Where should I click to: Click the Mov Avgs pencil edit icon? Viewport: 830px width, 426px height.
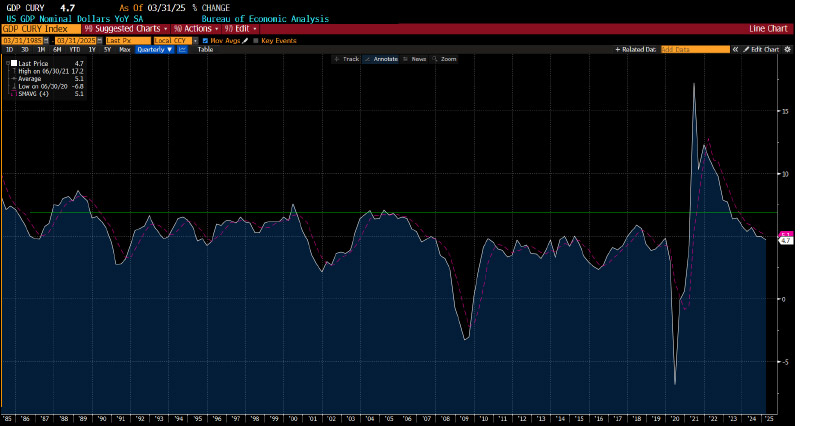[x=245, y=41]
